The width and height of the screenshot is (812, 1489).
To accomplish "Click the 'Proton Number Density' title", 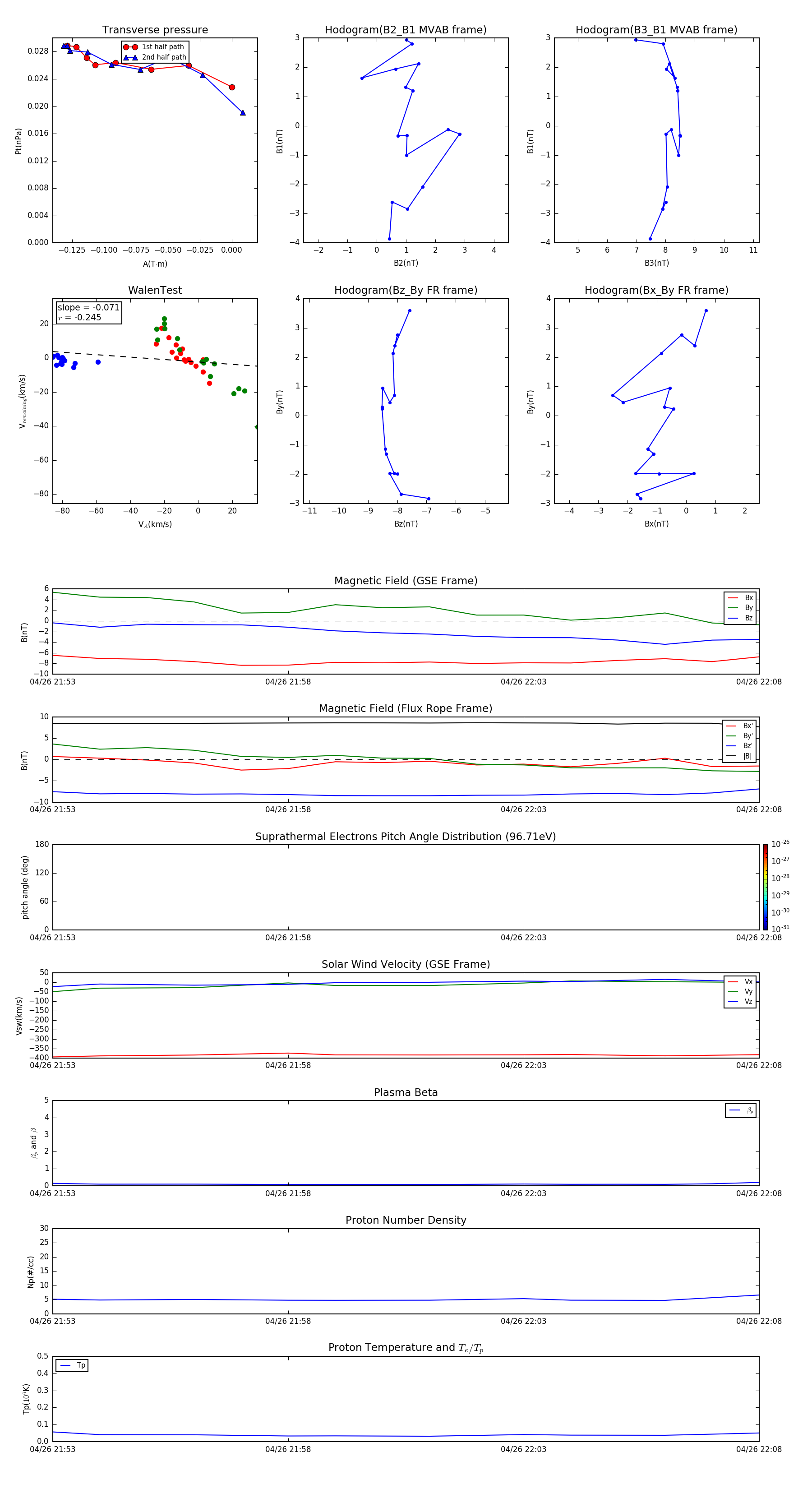I will (x=406, y=1220).
